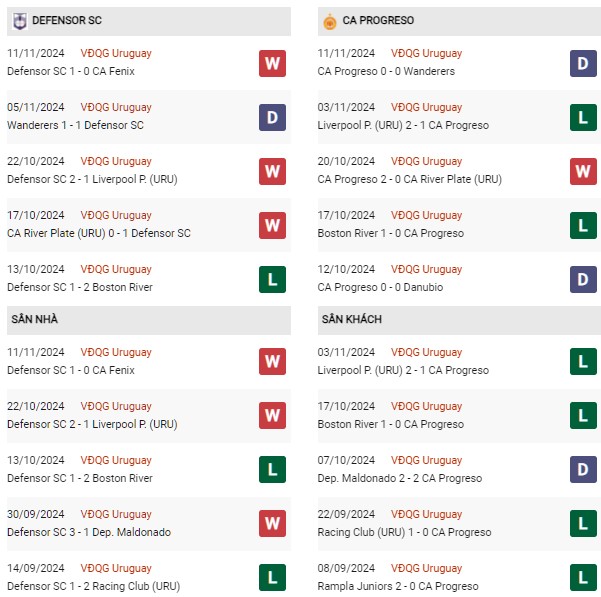Click the D badge for Wanderers 1-1 Defensor SC

tap(272, 118)
